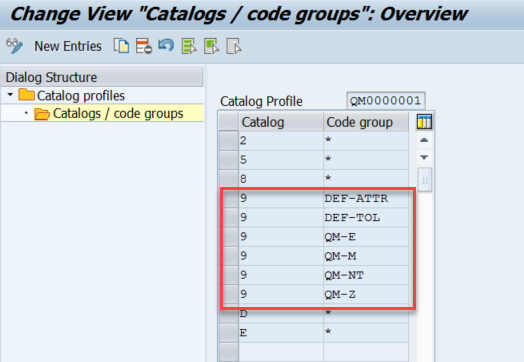This screenshot has height=362, width=524.
Task: Click catalog cell with value E
Action: pyautogui.click(x=281, y=333)
